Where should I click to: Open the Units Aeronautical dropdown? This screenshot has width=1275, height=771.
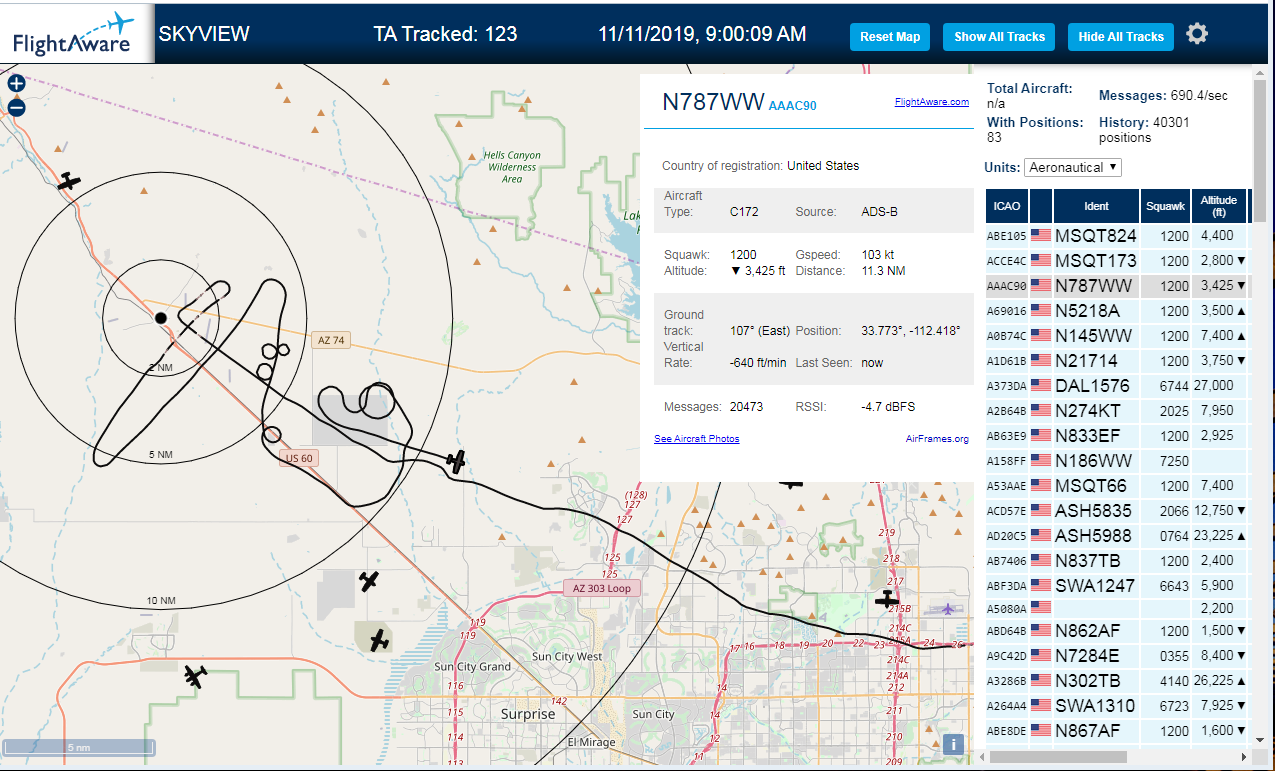coord(1073,167)
